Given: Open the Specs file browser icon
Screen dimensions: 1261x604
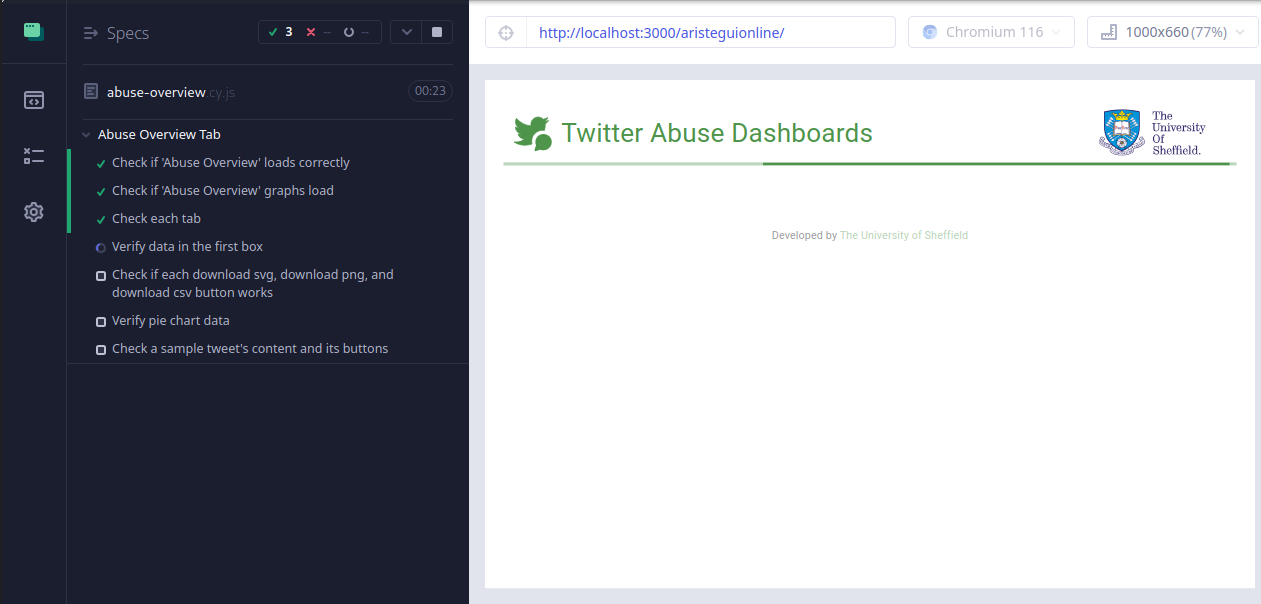Looking at the screenshot, I should (x=34, y=100).
